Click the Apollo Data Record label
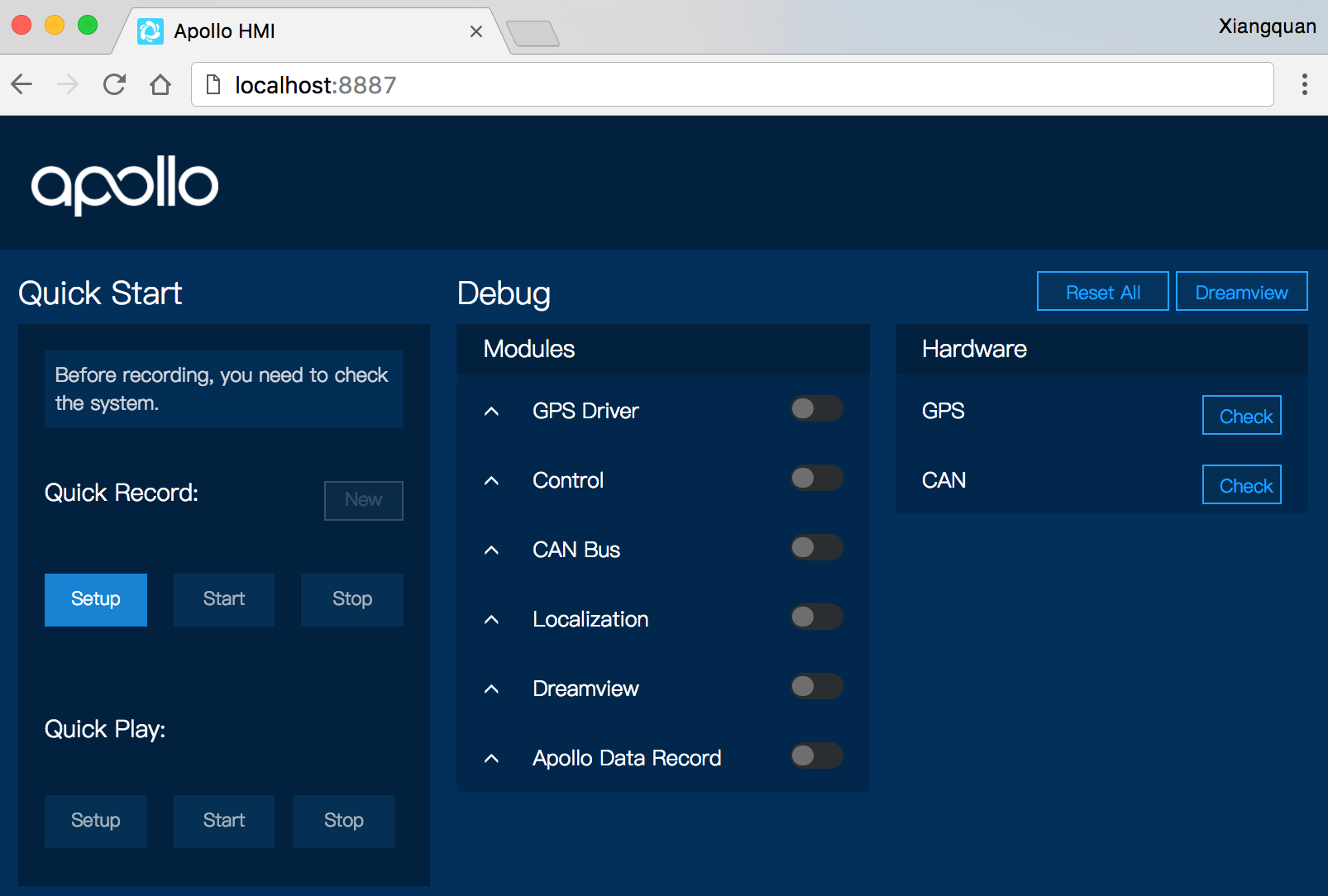The width and height of the screenshot is (1328, 896). click(627, 758)
